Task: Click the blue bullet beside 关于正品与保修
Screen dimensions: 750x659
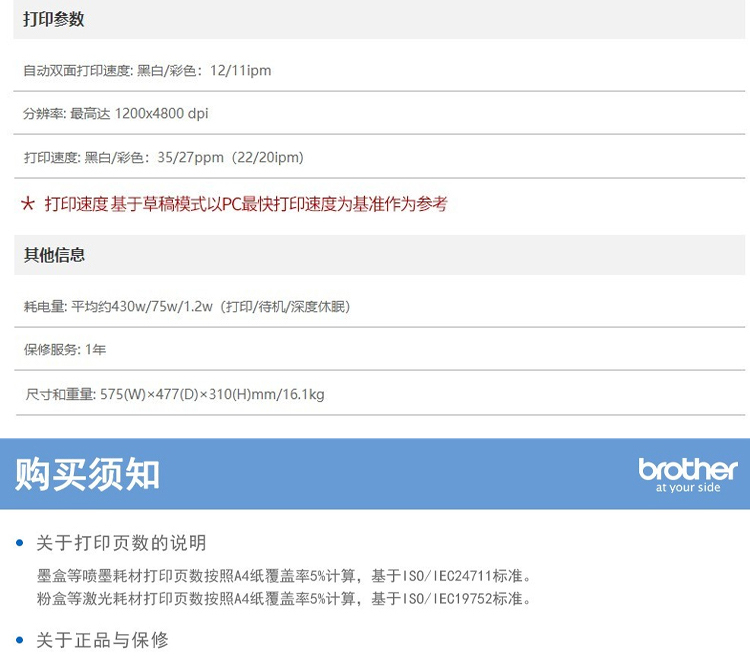Action: pyautogui.click(x=20, y=640)
